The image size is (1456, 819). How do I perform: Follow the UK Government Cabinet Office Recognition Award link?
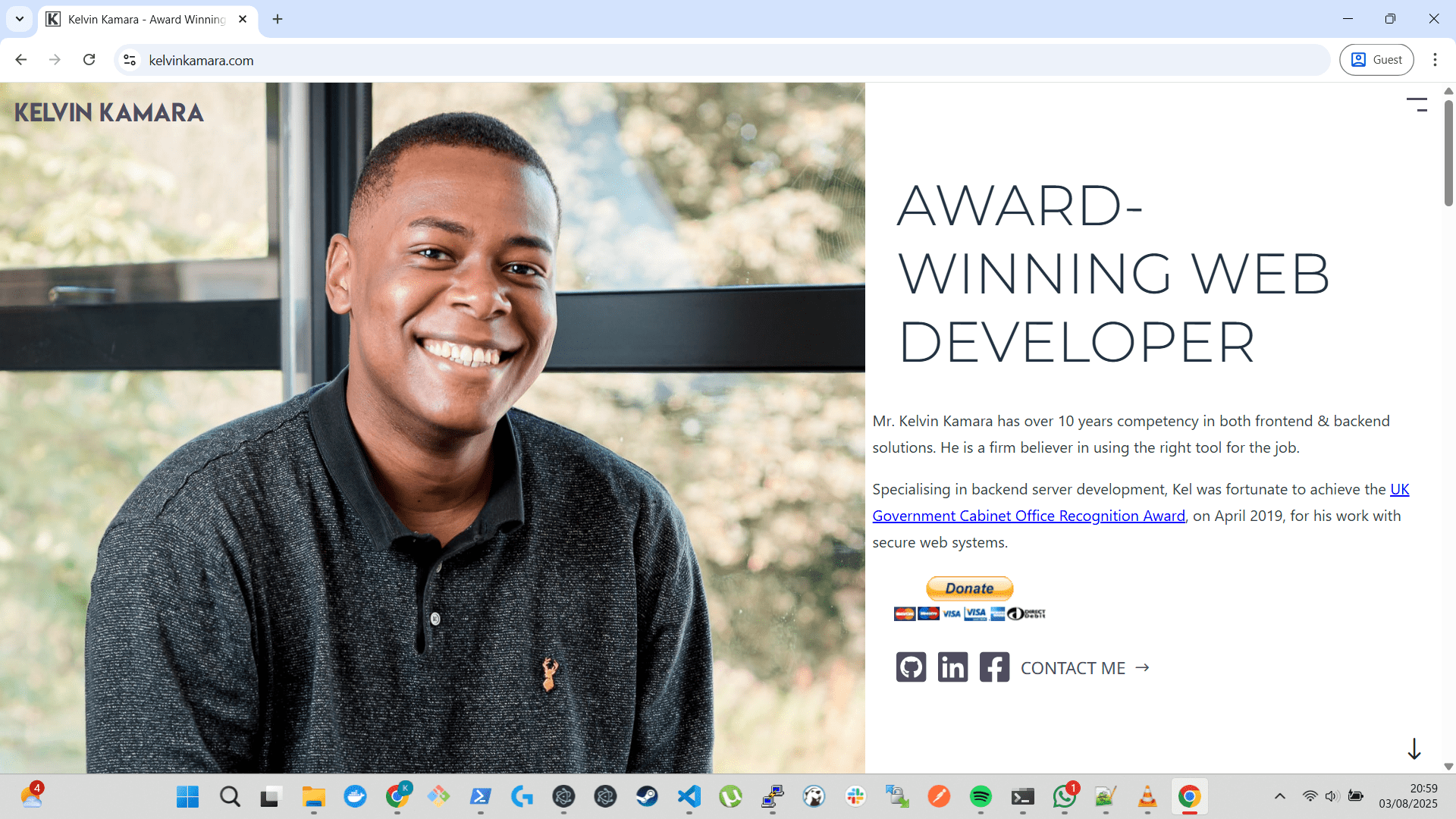pos(1028,516)
